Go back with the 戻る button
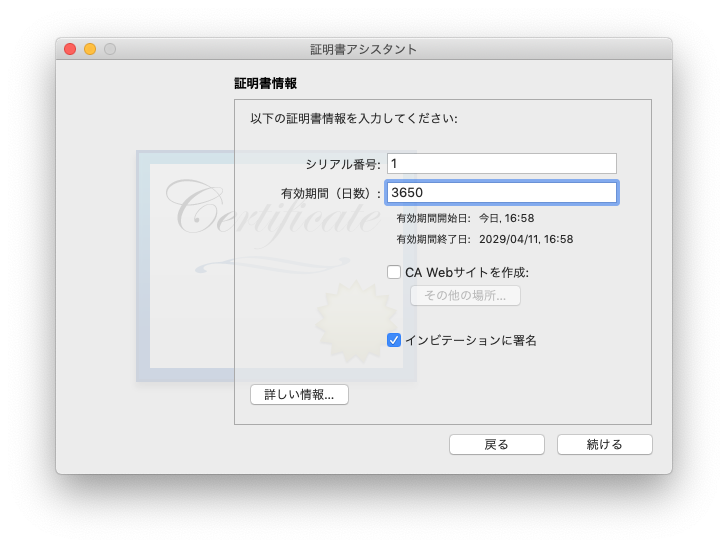Image resolution: width=728 pixels, height=548 pixels. point(497,444)
